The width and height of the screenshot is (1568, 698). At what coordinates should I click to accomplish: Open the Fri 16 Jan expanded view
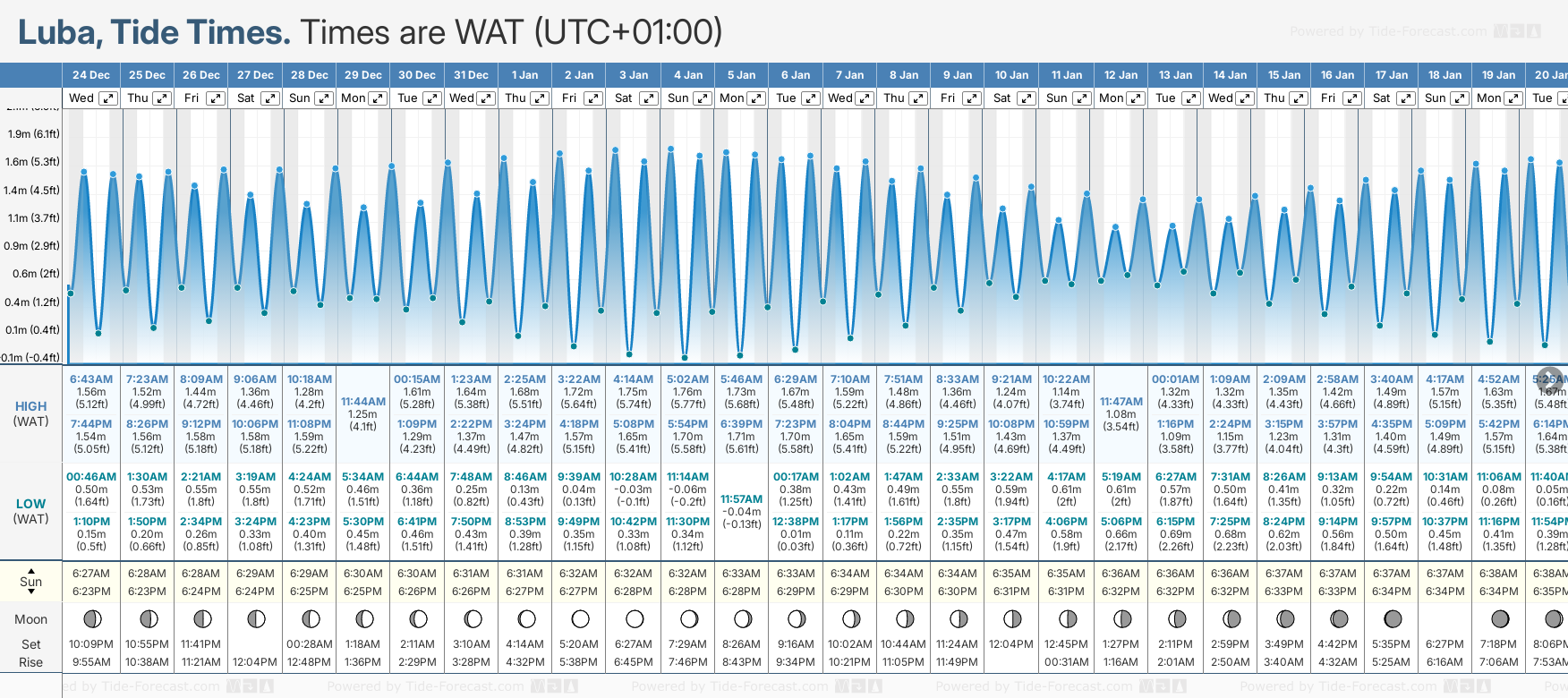1352,98
